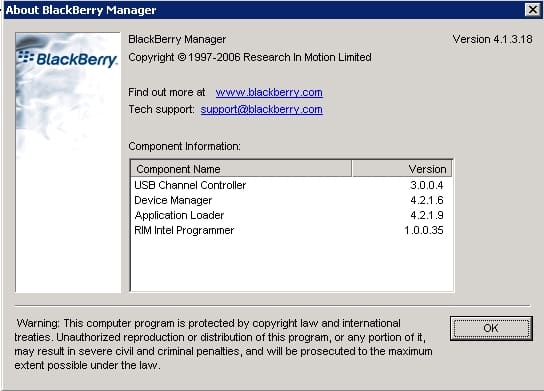This screenshot has width=544, height=391.
Task: Click the Version column header
Action: (x=402, y=169)
